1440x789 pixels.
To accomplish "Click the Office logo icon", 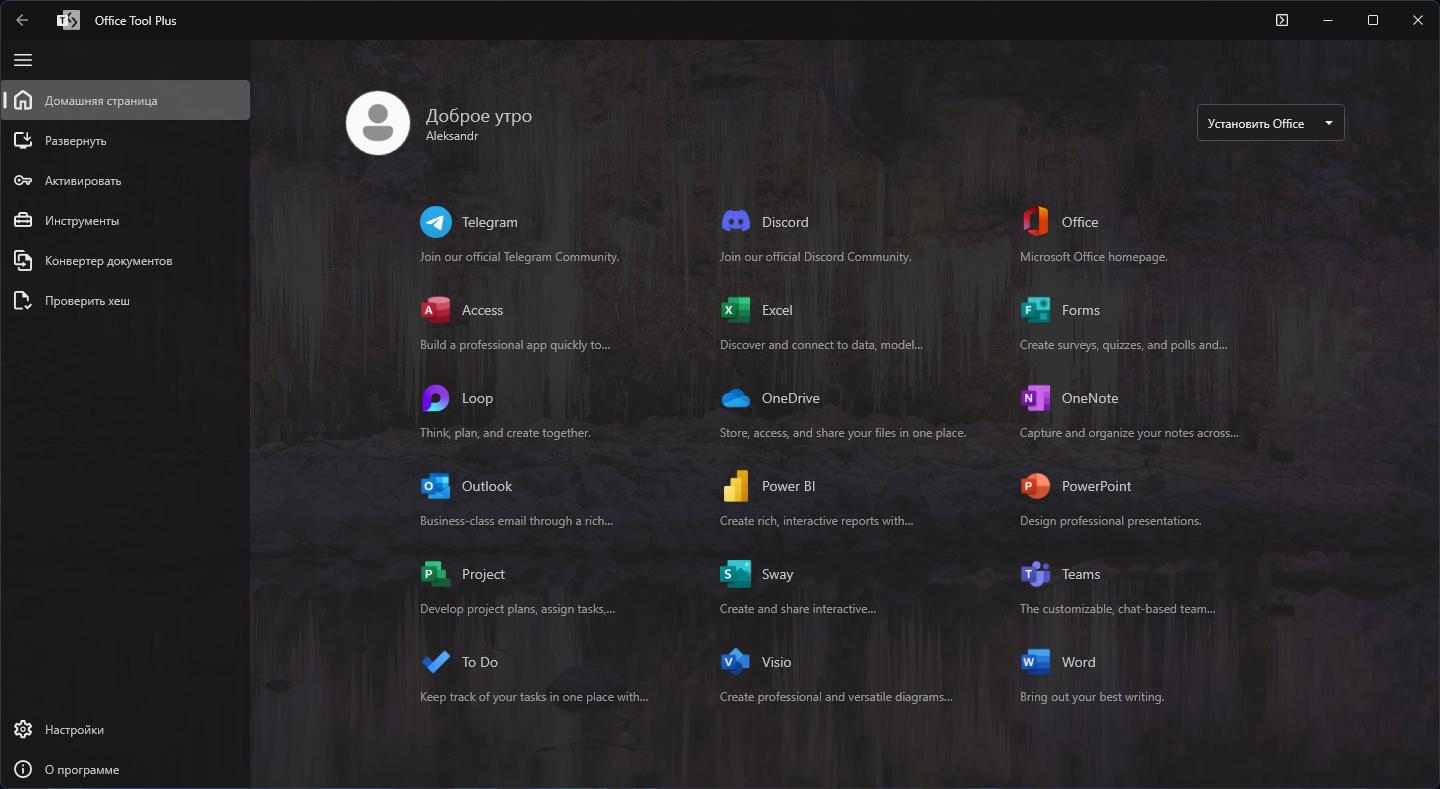I will (1036, 222).
